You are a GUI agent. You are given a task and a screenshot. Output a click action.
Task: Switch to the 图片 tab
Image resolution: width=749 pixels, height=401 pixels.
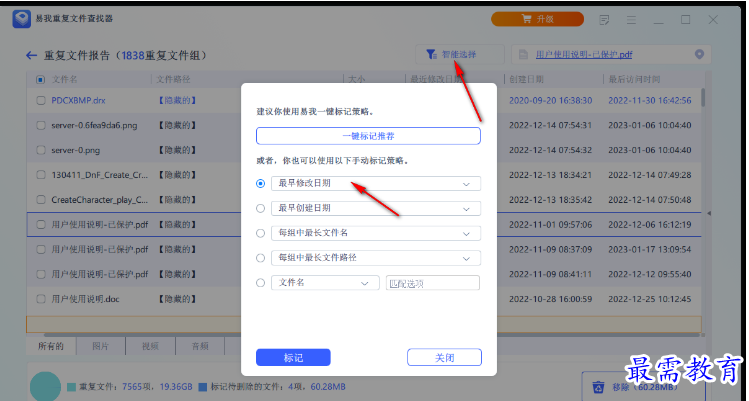coord(101,346)
